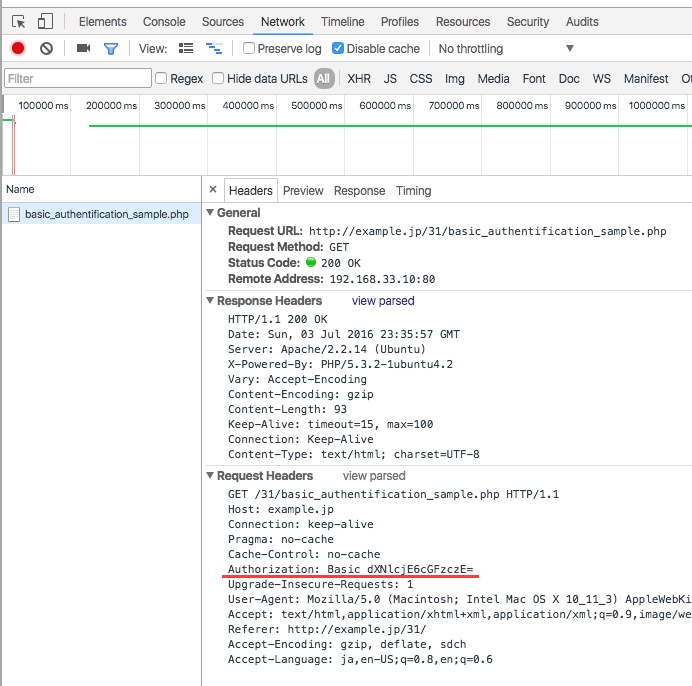Click the Server: Apache/2.2.14 (Ubuntu) line
Screen dimensions: 692x686
coord(327,349)
